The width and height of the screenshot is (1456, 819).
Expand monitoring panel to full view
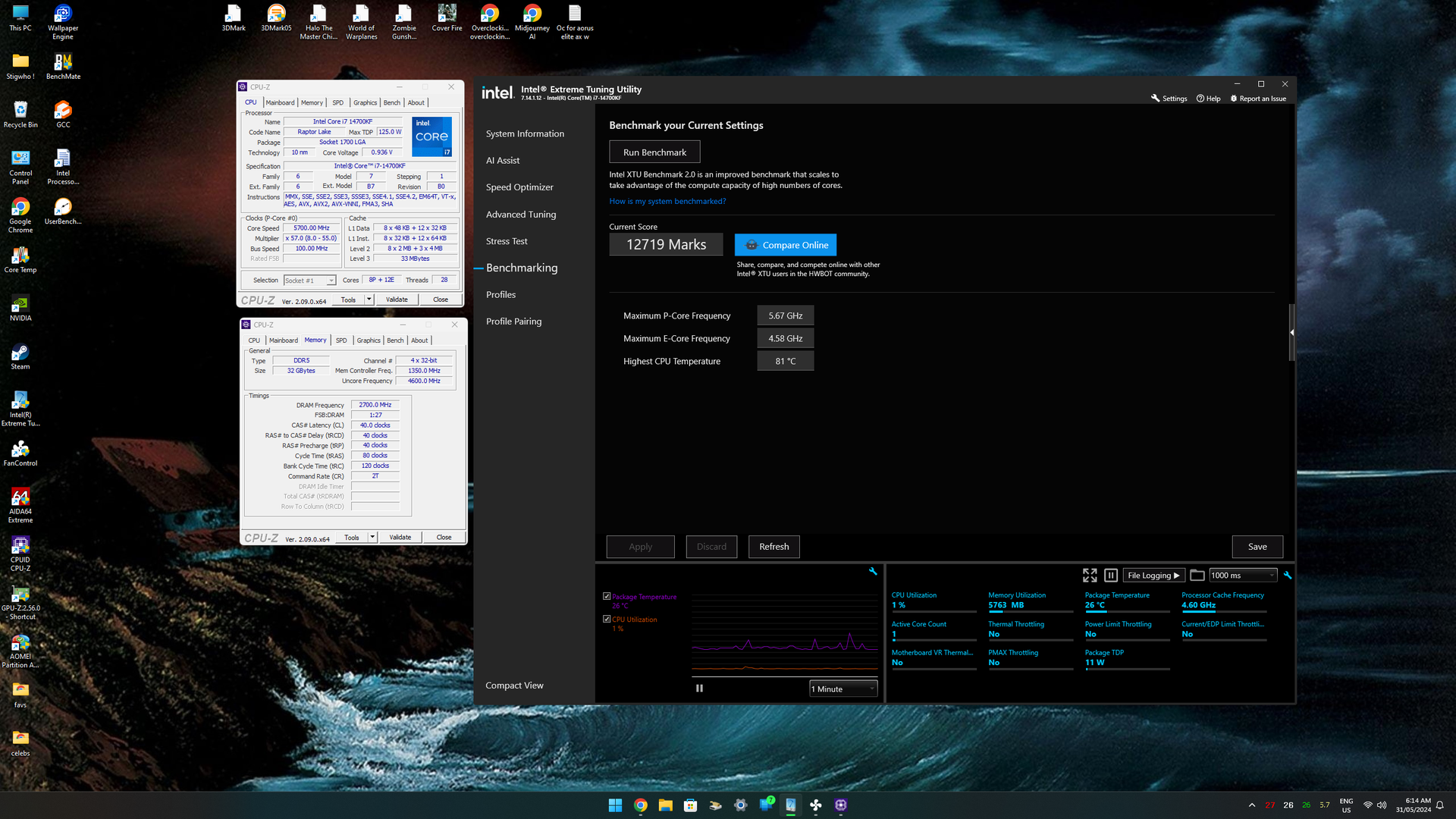pos(1090,576)
